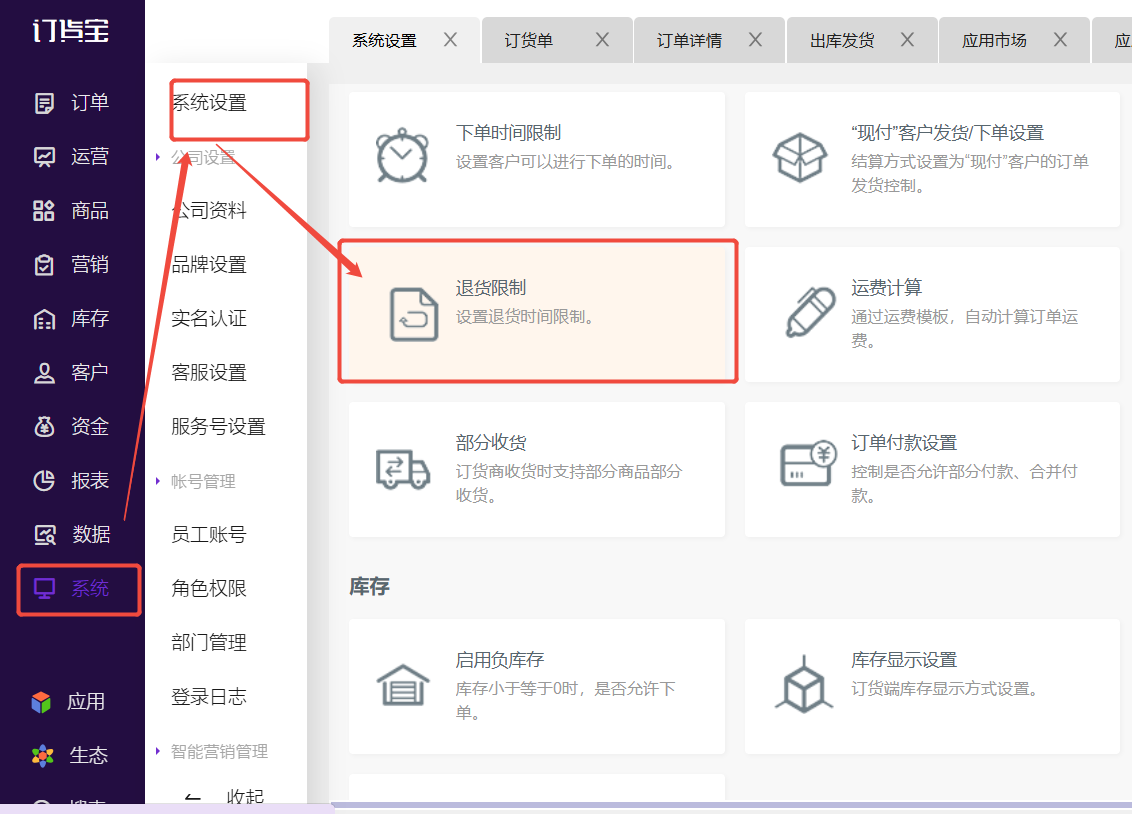The width and height of the screenshot is (1132, 814).
Task: Click the 订货宝 logo
Action: (71, 30)
